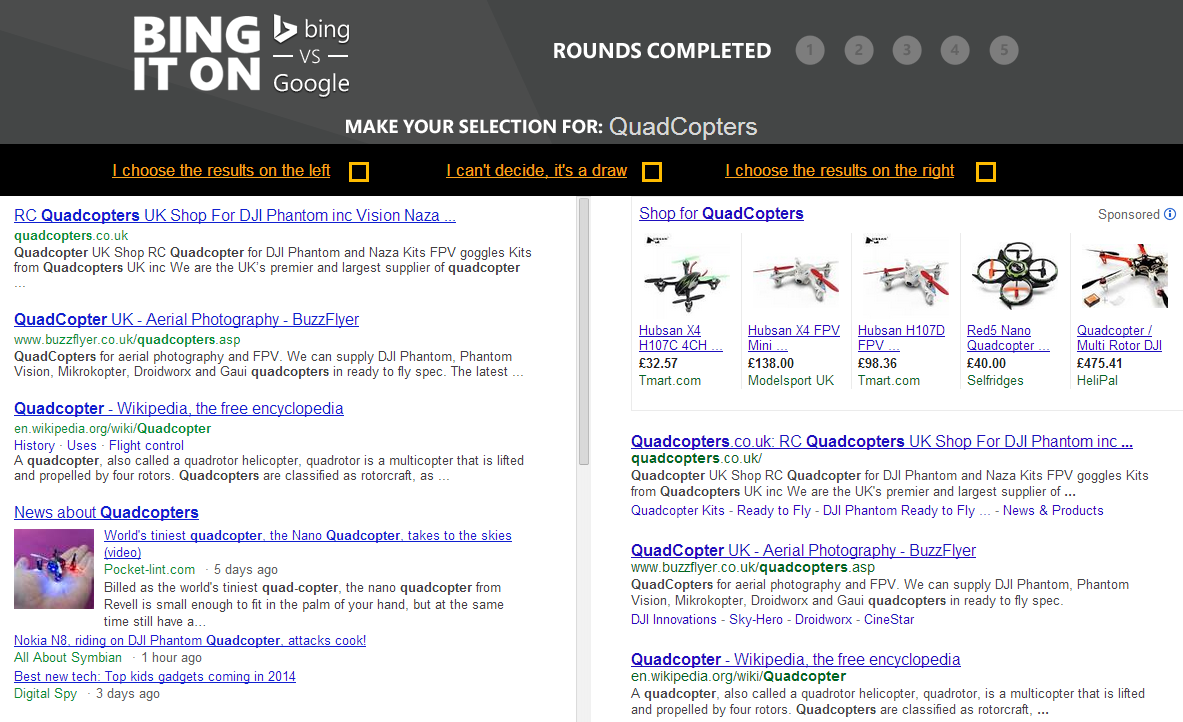Open 'Nokia N8, riding on DJI Phantom Quadcopter' article

click(190, 641)
